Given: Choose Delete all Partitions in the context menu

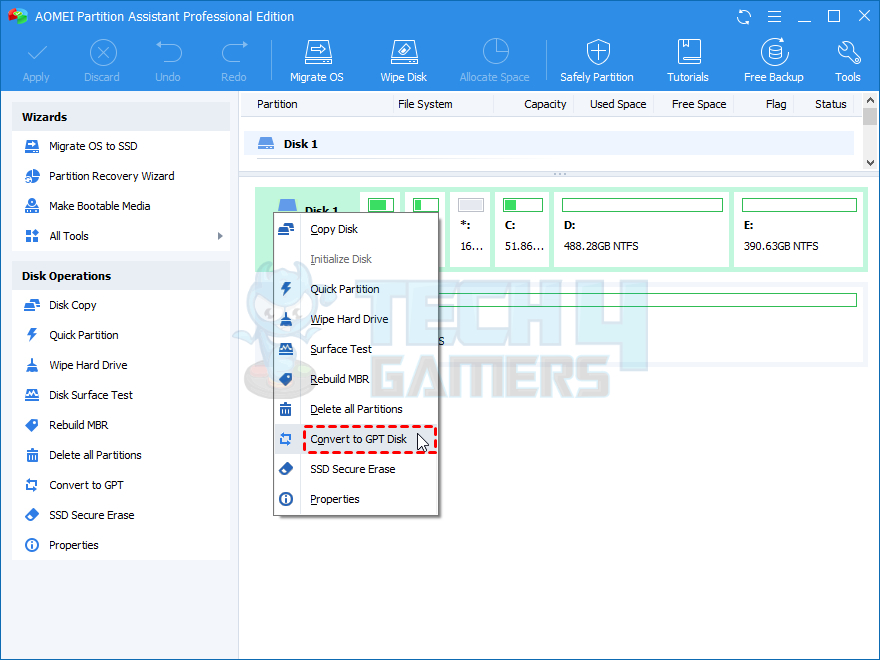Looking at the screenshot, I should pos(356,409).
